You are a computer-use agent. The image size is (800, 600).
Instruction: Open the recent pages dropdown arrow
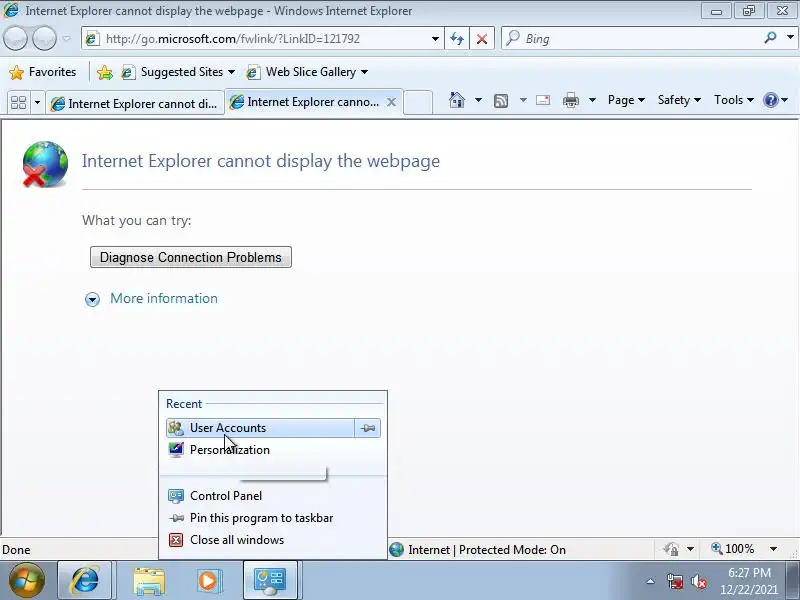pyautogui.click(x=67, y=39)
